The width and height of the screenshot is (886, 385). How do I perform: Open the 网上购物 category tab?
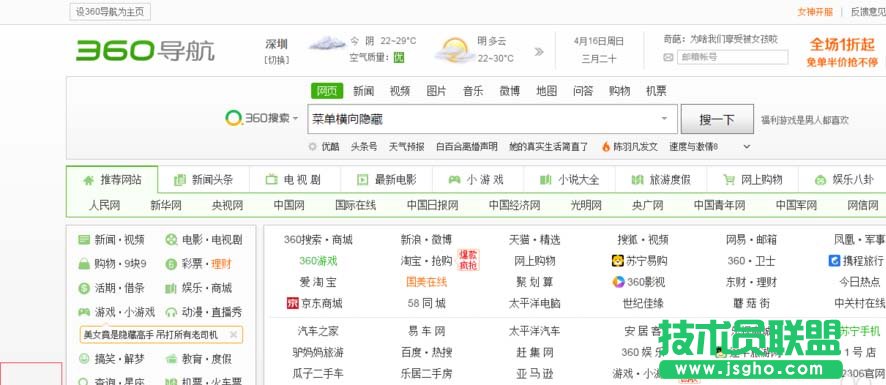tap(752, 180)
